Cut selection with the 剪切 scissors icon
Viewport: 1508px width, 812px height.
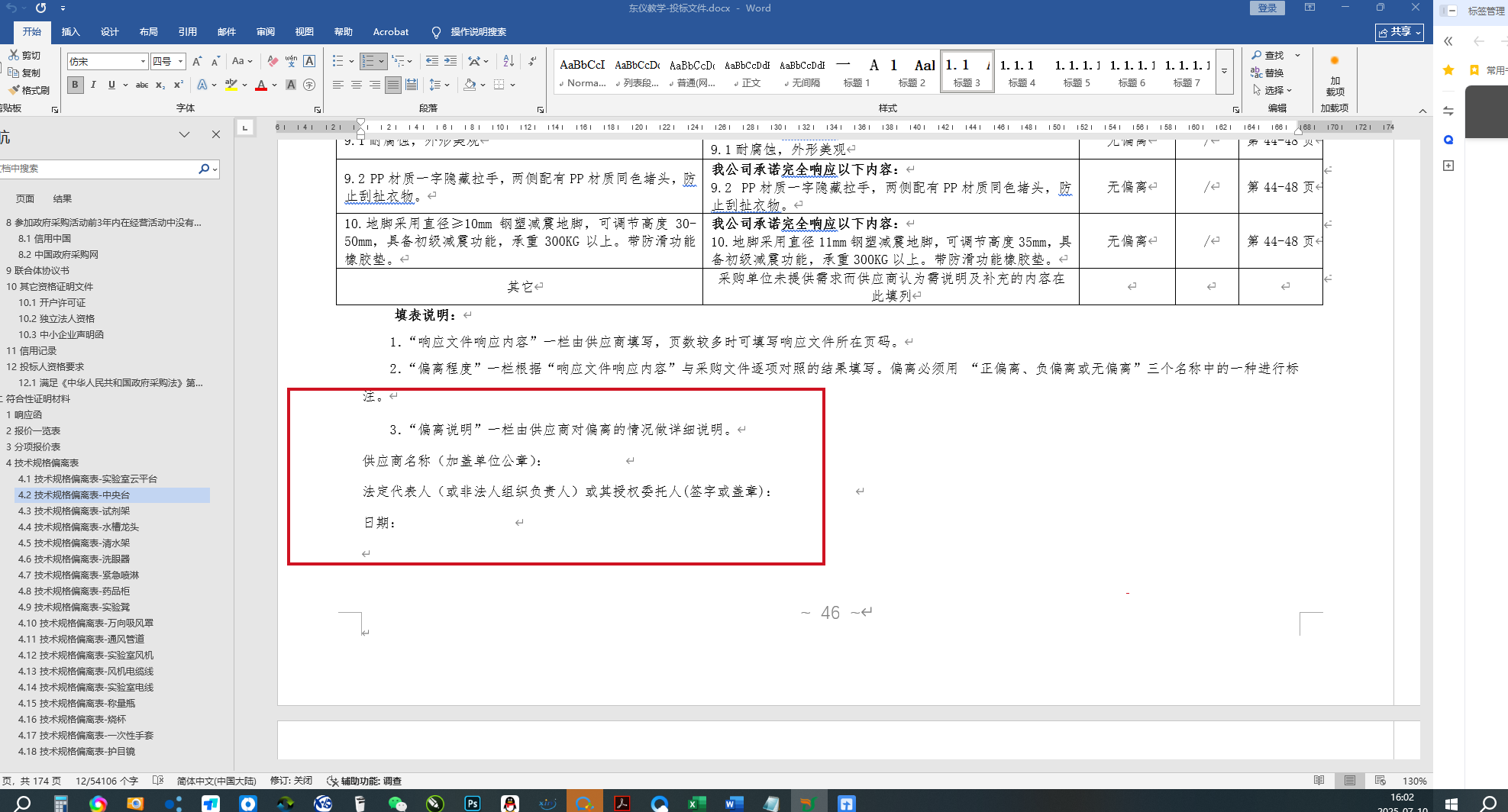(24, 55)
